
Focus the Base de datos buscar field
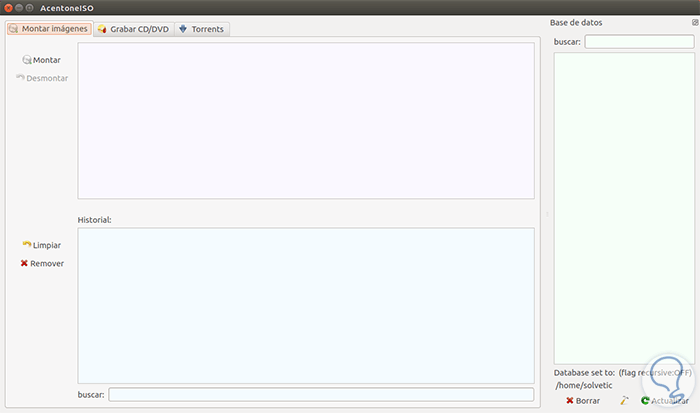[x=639, y=42]
